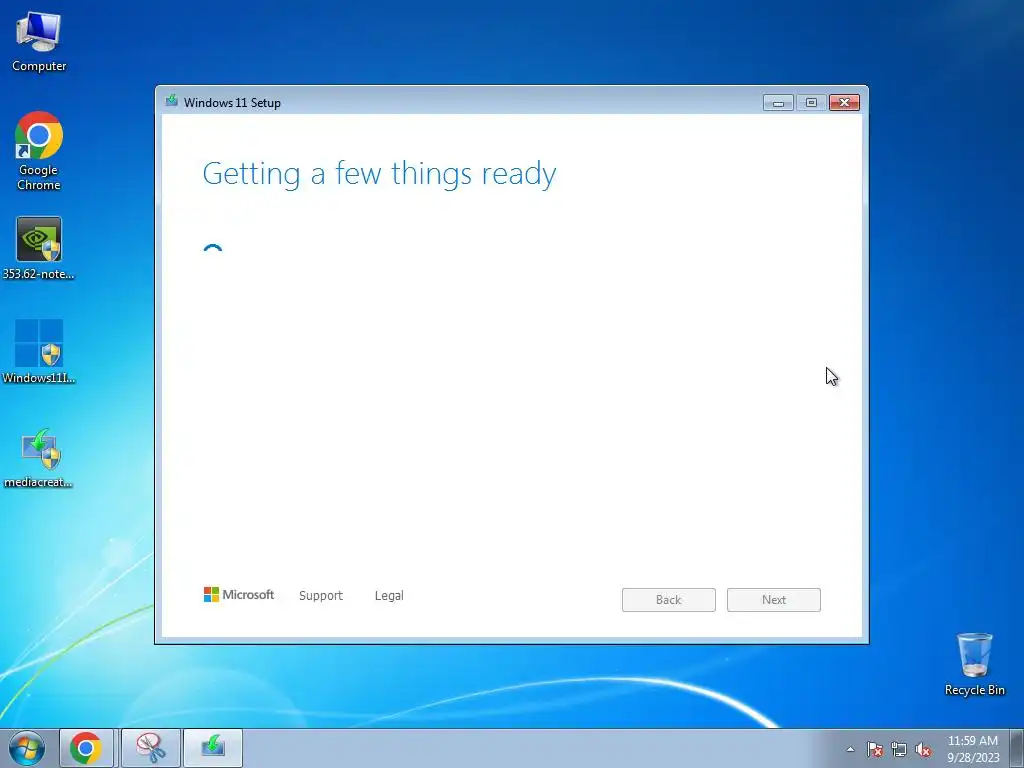Click the Support link in Setup
This screenshot has width=1024, height=768.
[x=321, y=596]
